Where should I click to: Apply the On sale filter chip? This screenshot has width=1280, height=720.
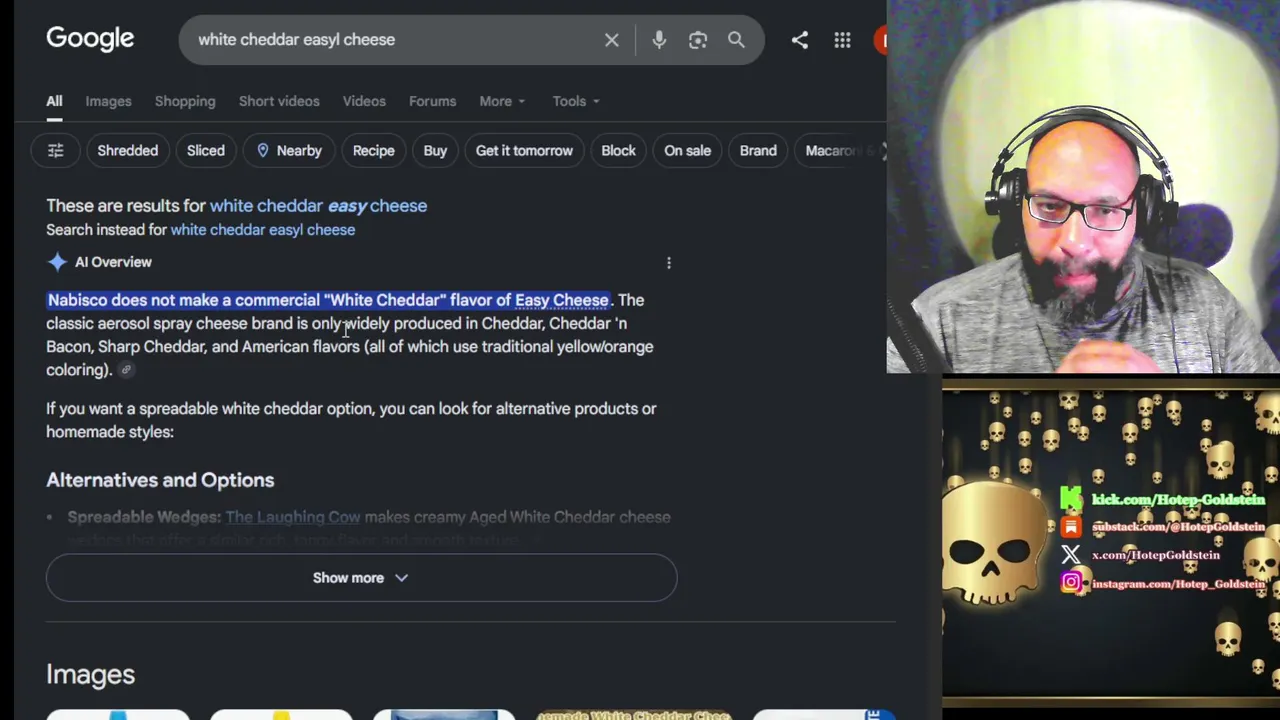[688, 151]
